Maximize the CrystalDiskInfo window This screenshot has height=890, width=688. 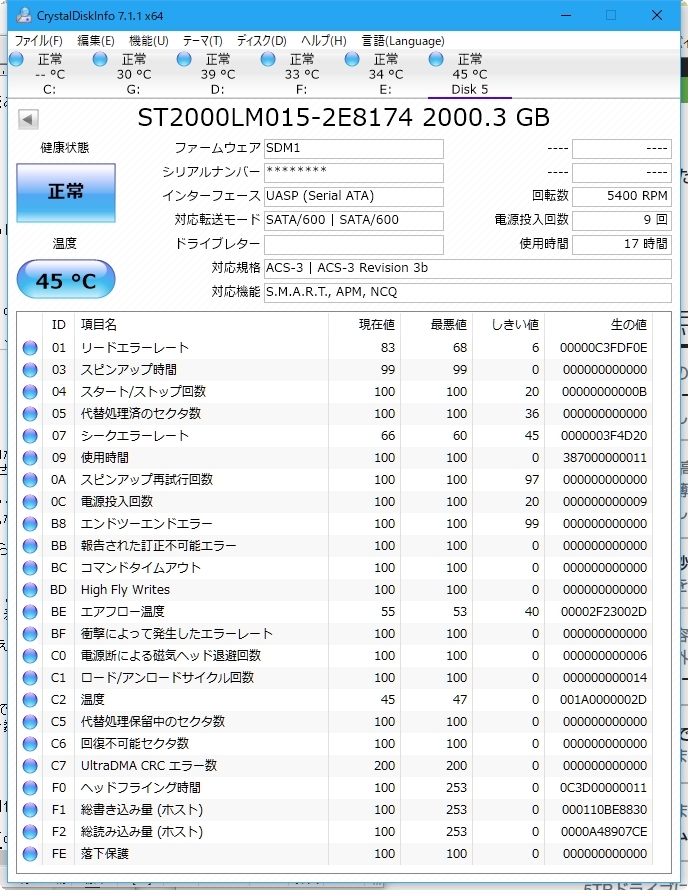coord(611,15)
